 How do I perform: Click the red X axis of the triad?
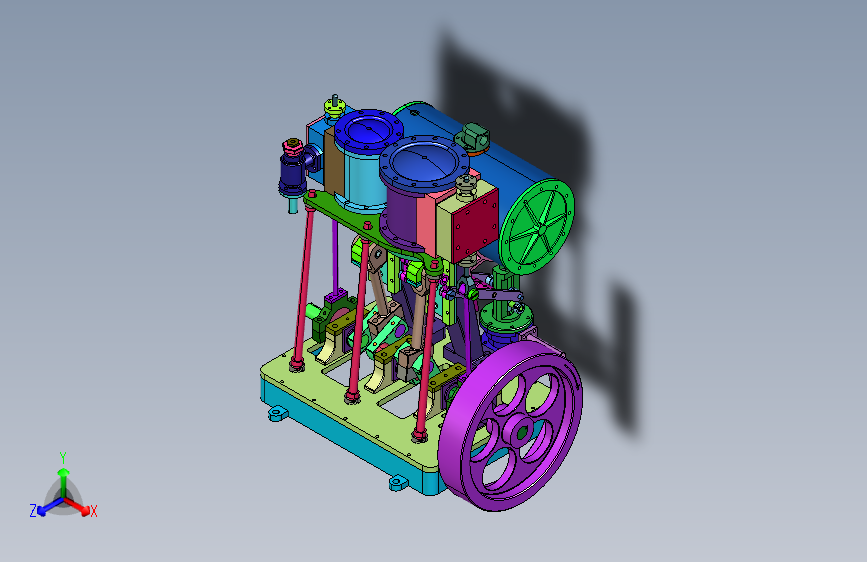[81, 508]
